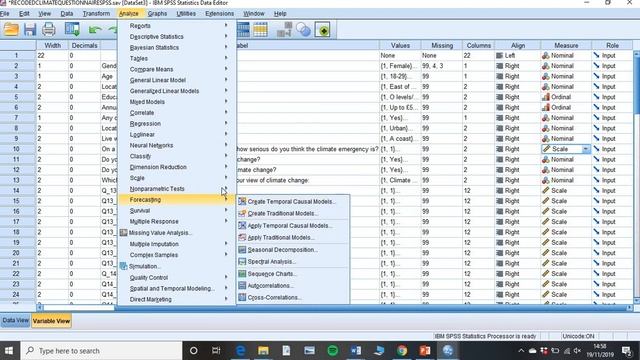Click the Missing column header
The image size is (640, 360).
pos(442,45)
